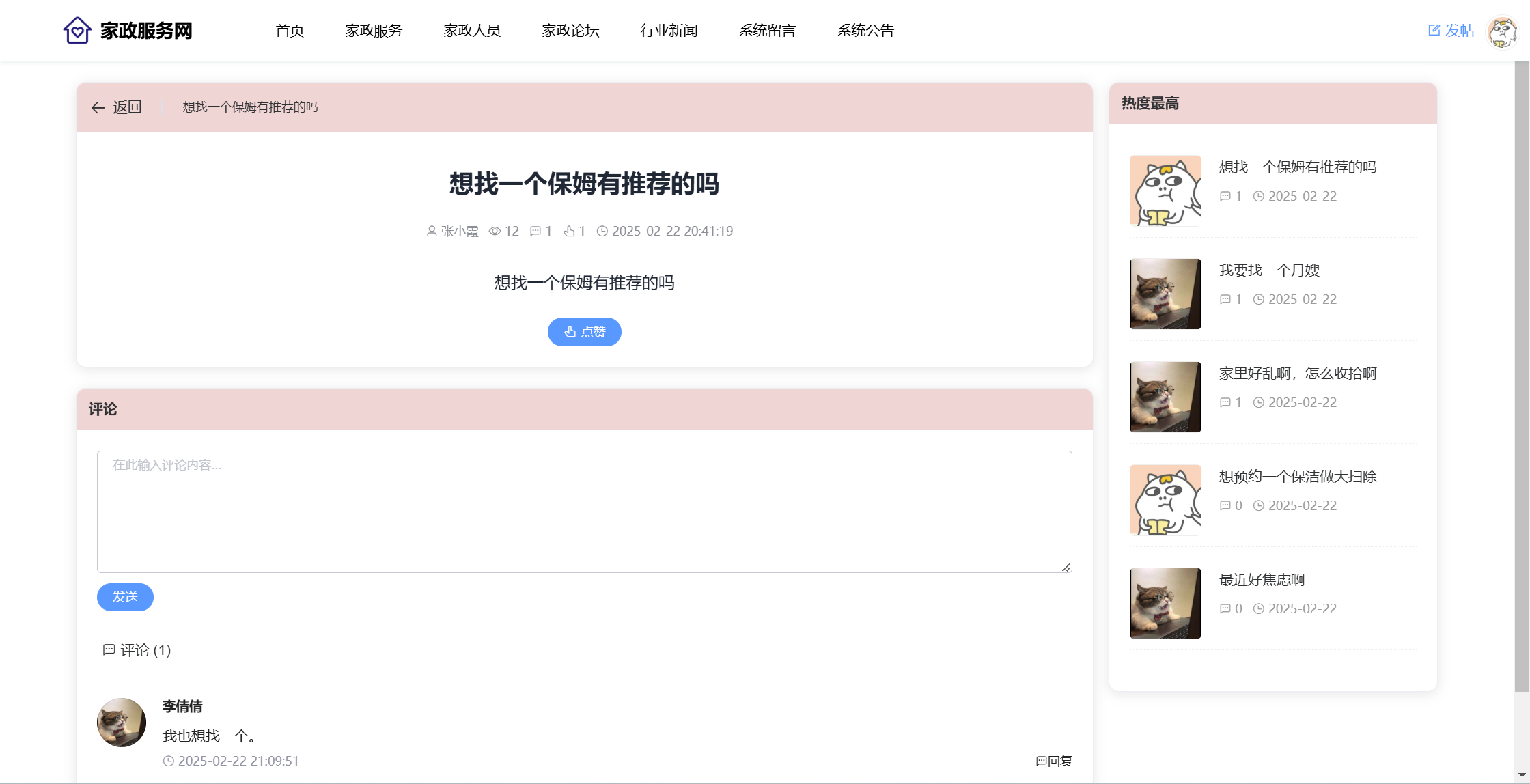This screenshot has height=784, width=1530.
Task: Open 系统公告 navigation item
Action: click(x=865, y=31)
